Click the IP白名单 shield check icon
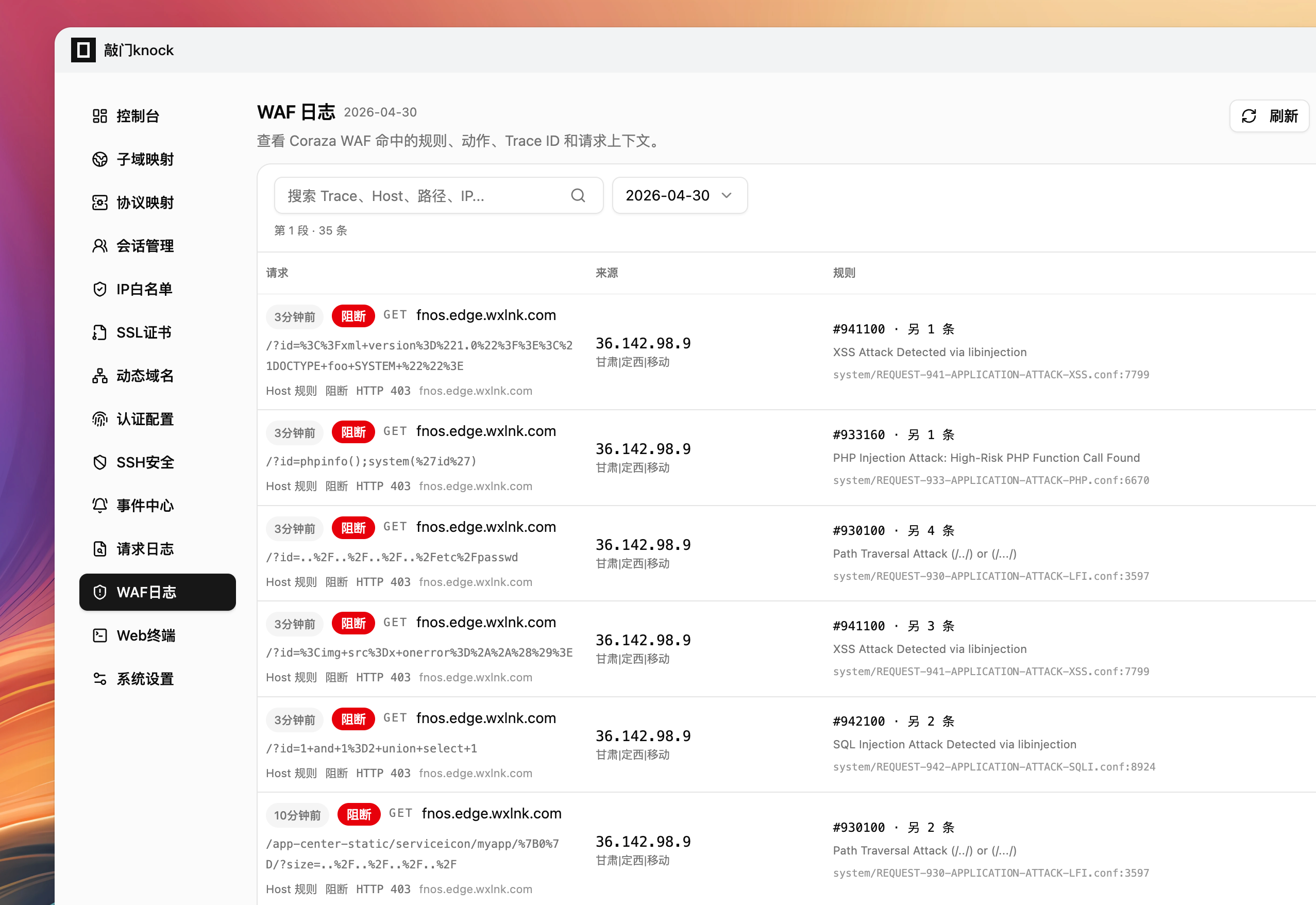 [x=100, y=289]
